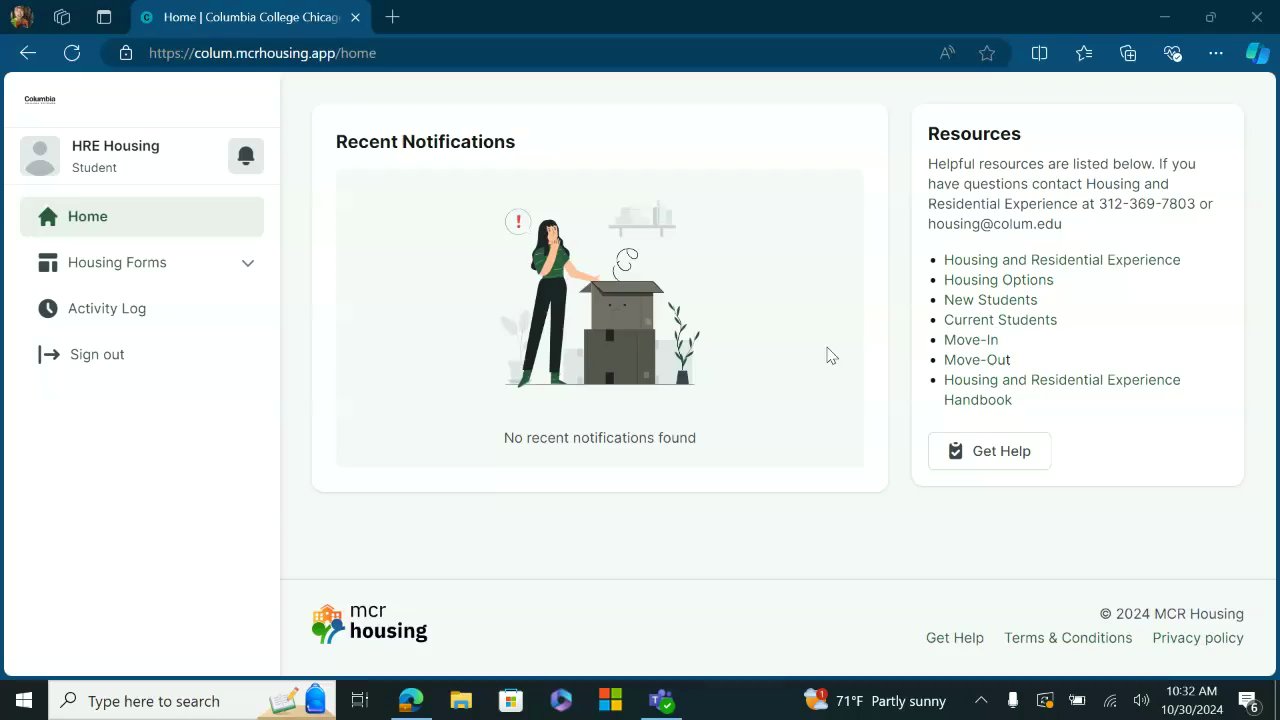Click the mcr housing footer logo
Viewport: 1280px width, 720px height.
pyautogui.click(x=370, y=623)
